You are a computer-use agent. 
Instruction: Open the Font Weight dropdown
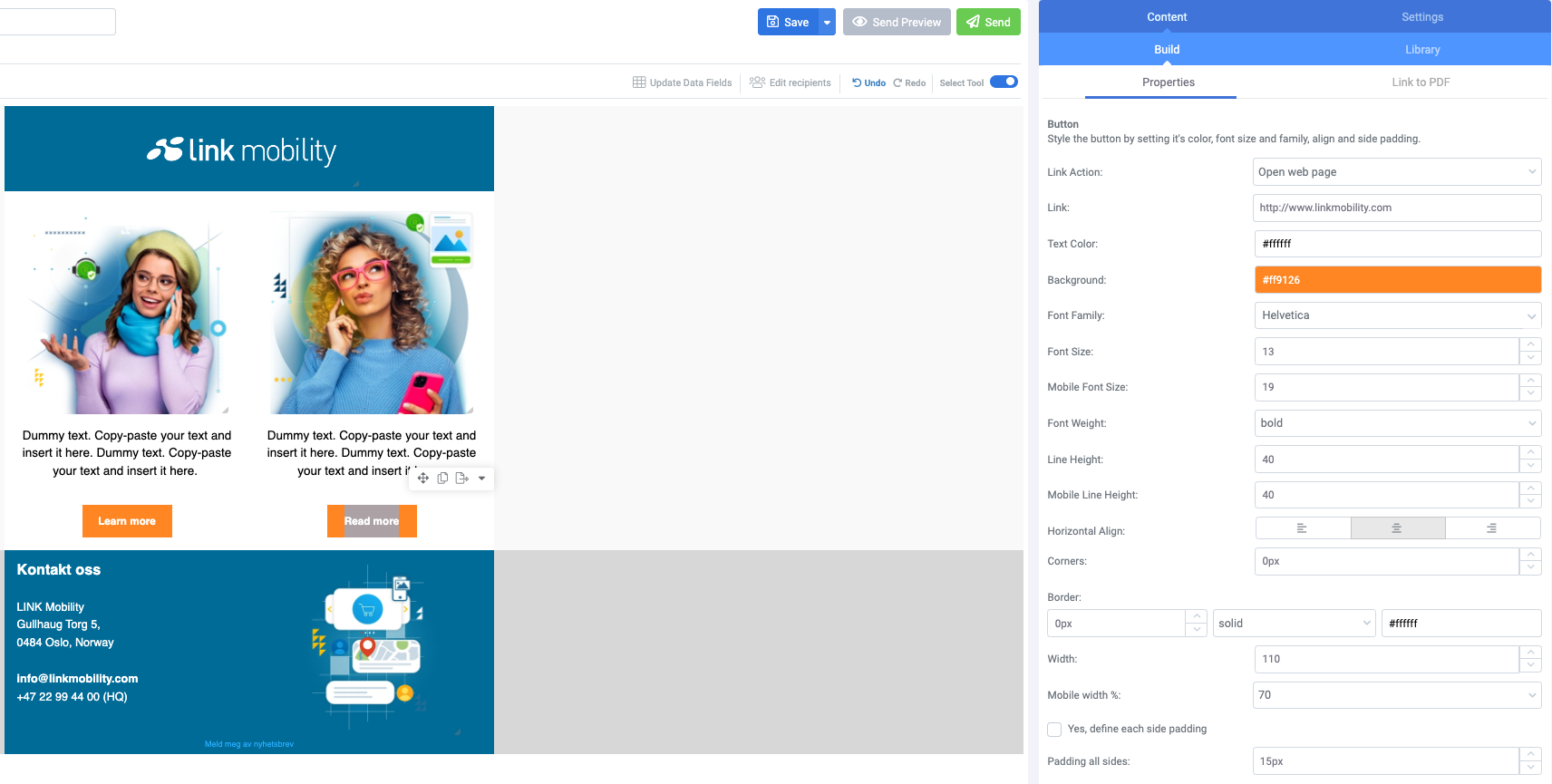(1398, 423)
